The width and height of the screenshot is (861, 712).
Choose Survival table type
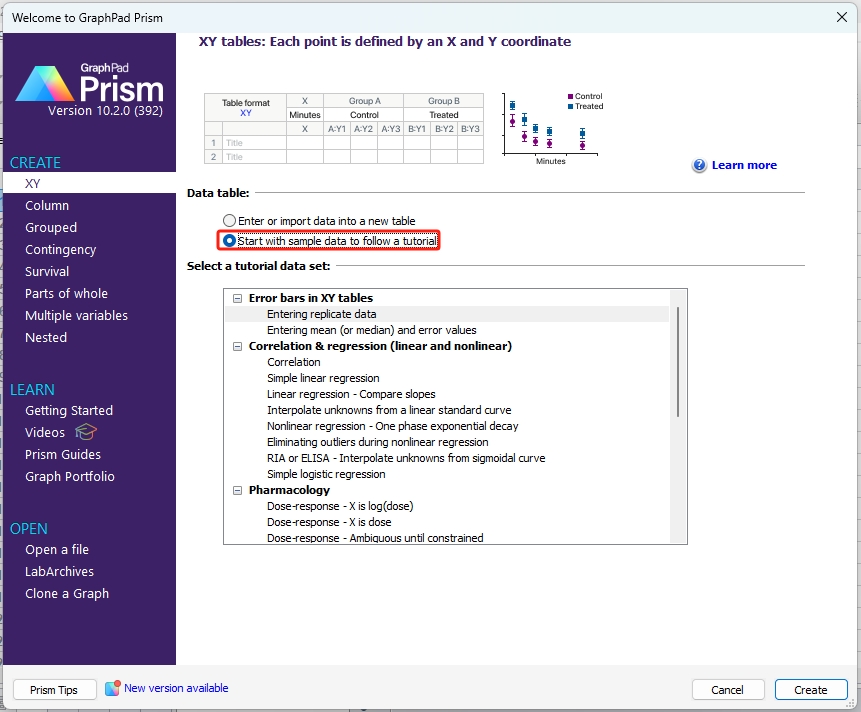click(47, 271)
